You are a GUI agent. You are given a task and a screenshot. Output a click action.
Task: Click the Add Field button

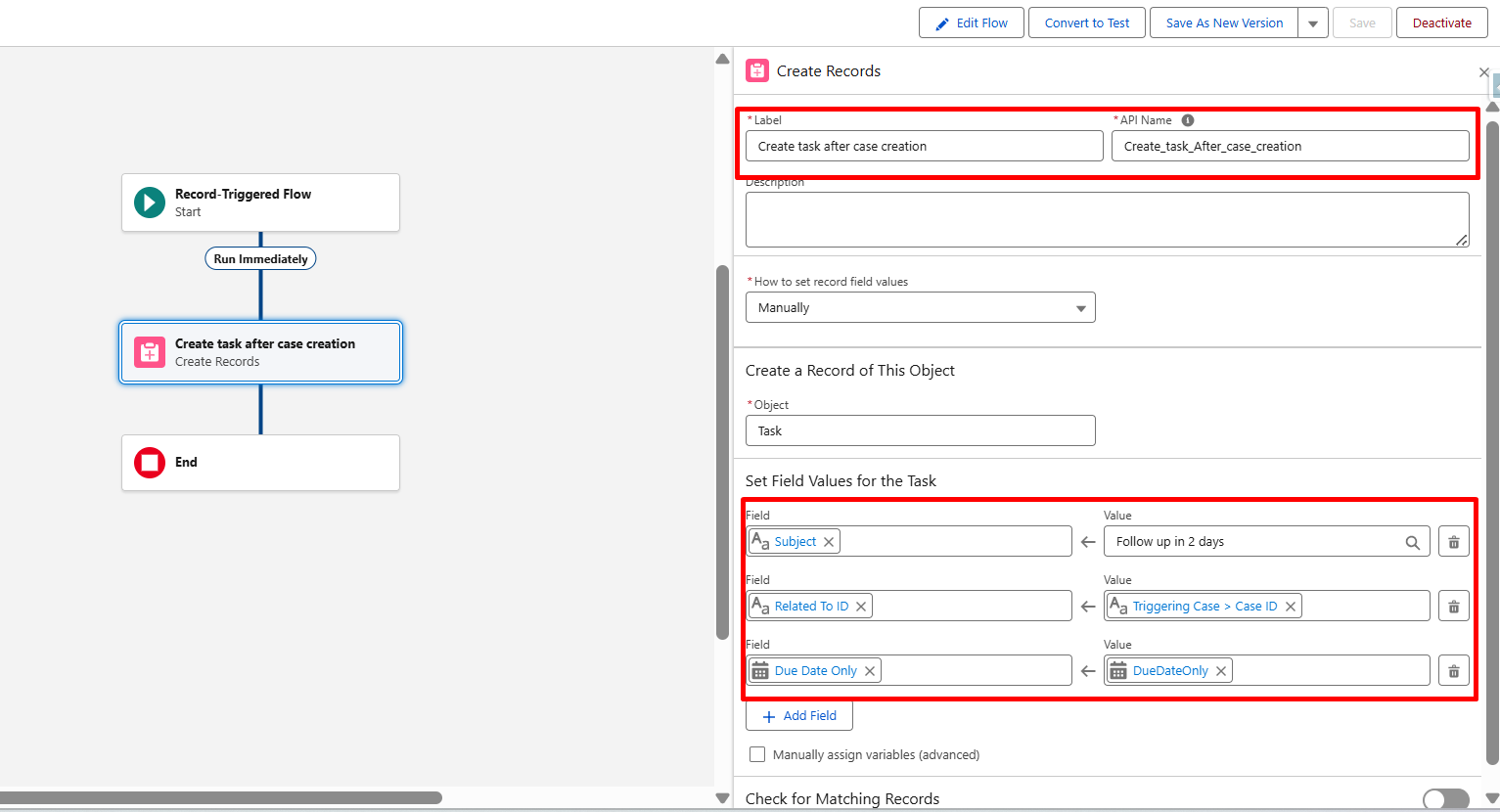pyautogui.click(x=799, y=716)
